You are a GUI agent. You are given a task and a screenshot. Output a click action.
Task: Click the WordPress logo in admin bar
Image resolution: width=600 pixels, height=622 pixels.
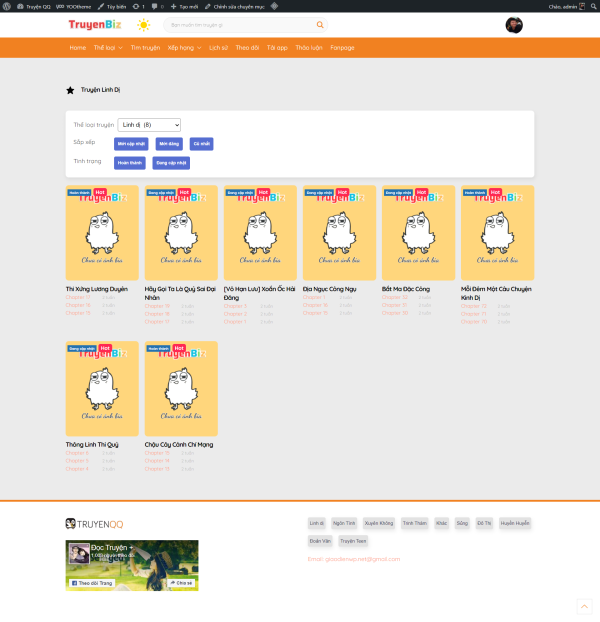[8, 6]
